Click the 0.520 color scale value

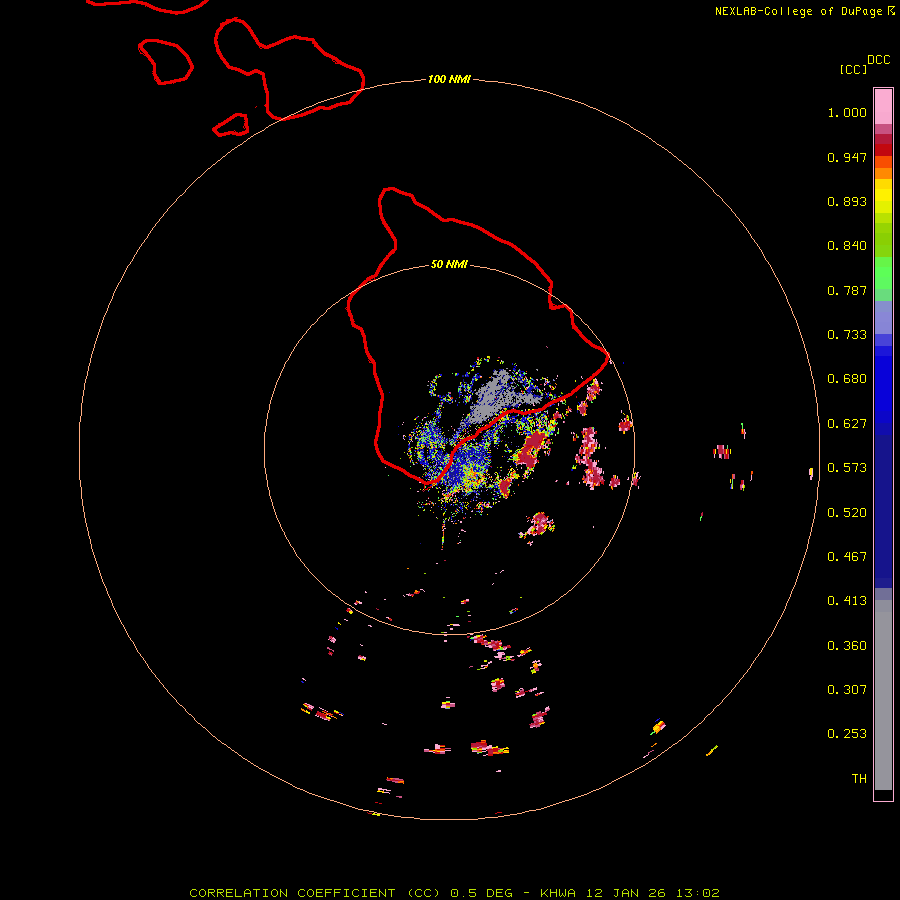[x=847, y=513]
